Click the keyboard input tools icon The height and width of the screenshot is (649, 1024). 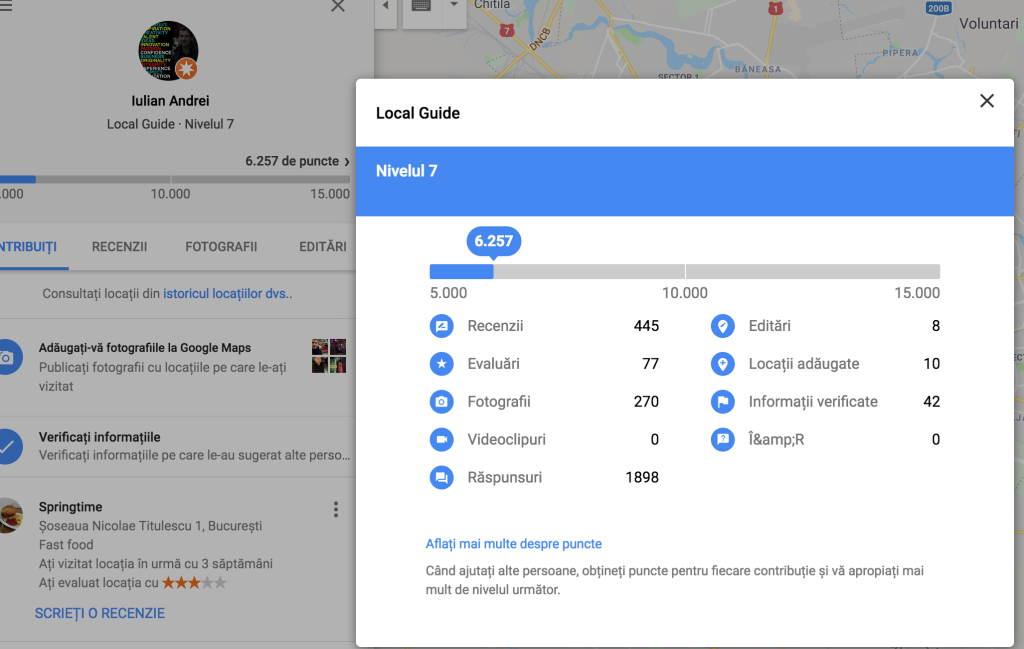422,7
